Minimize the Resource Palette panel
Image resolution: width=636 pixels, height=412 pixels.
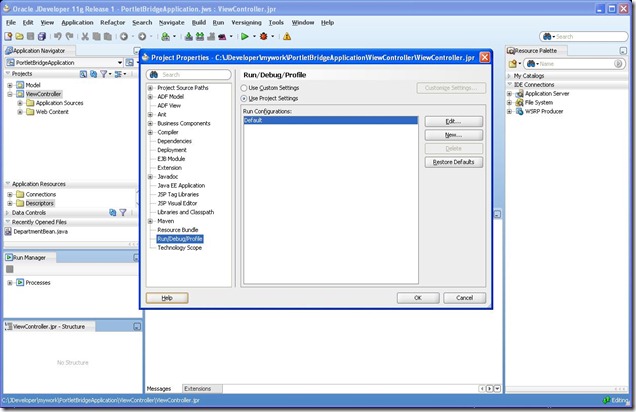[623, 51]
